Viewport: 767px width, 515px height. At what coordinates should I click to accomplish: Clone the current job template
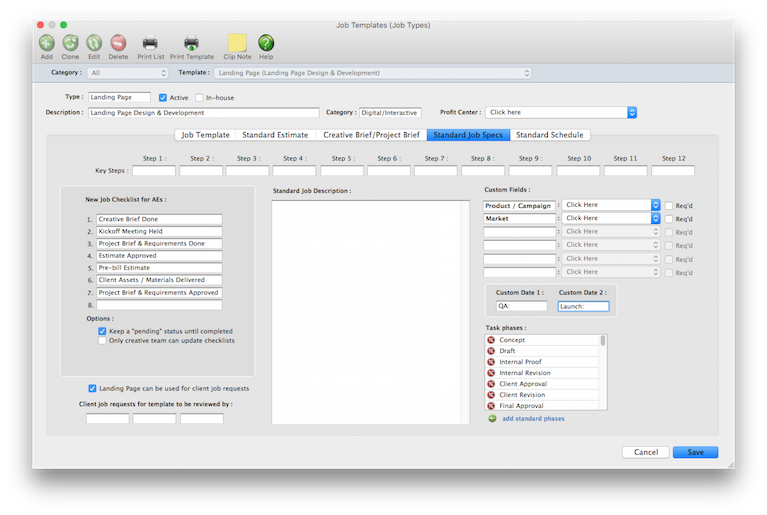click(x=71, y=43)
